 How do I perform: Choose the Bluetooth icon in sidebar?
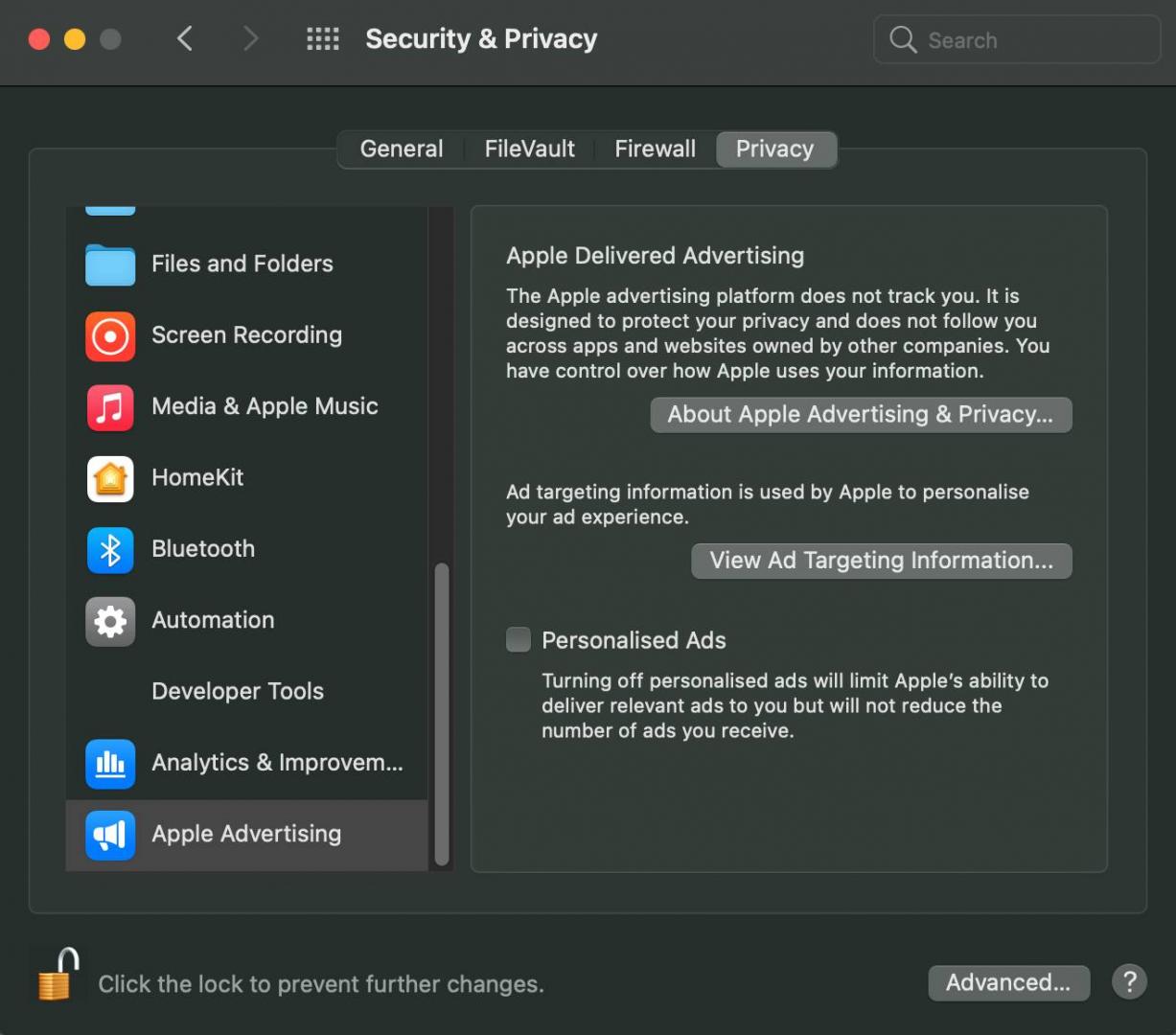[x=110, y=549]
